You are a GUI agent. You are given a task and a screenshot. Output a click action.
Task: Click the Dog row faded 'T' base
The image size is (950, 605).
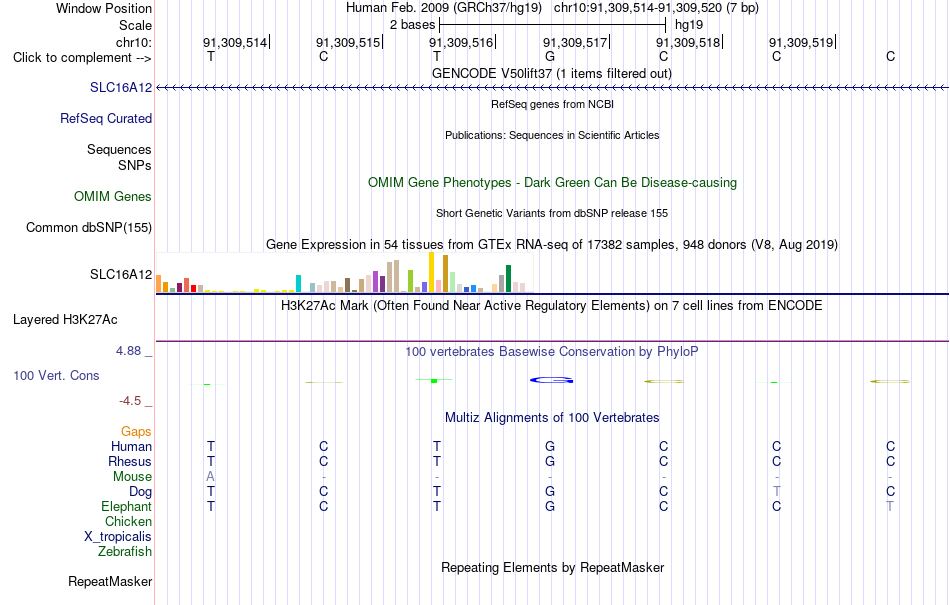click(x=777, y=491)
